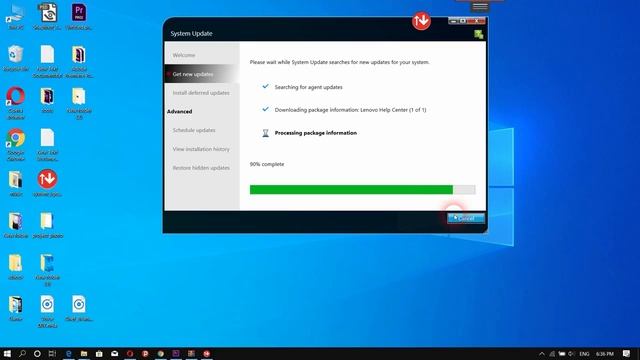This screenshot has width=640, height=360.
Task: Open the volume control in the tray
Action: (x=571, y=353)
